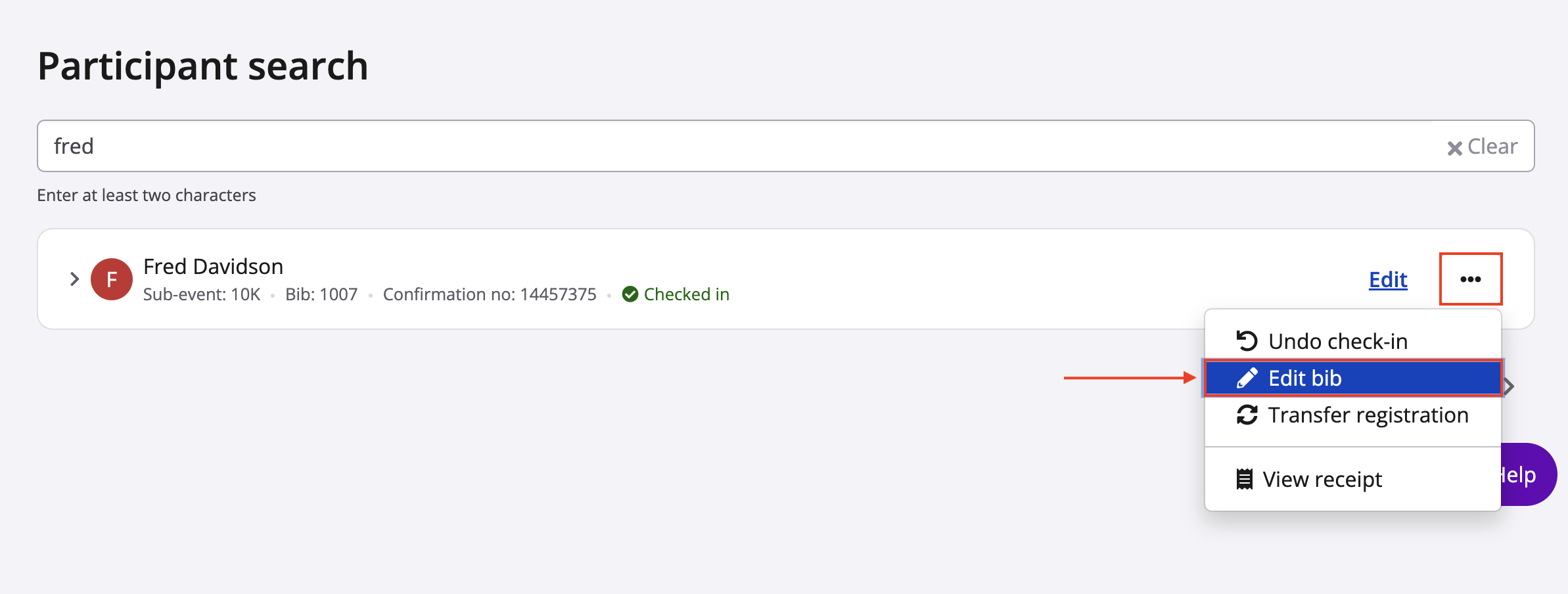Choose Undo check-in from the menu
Screen dimensions: 1568x594
click(1338, 342)
